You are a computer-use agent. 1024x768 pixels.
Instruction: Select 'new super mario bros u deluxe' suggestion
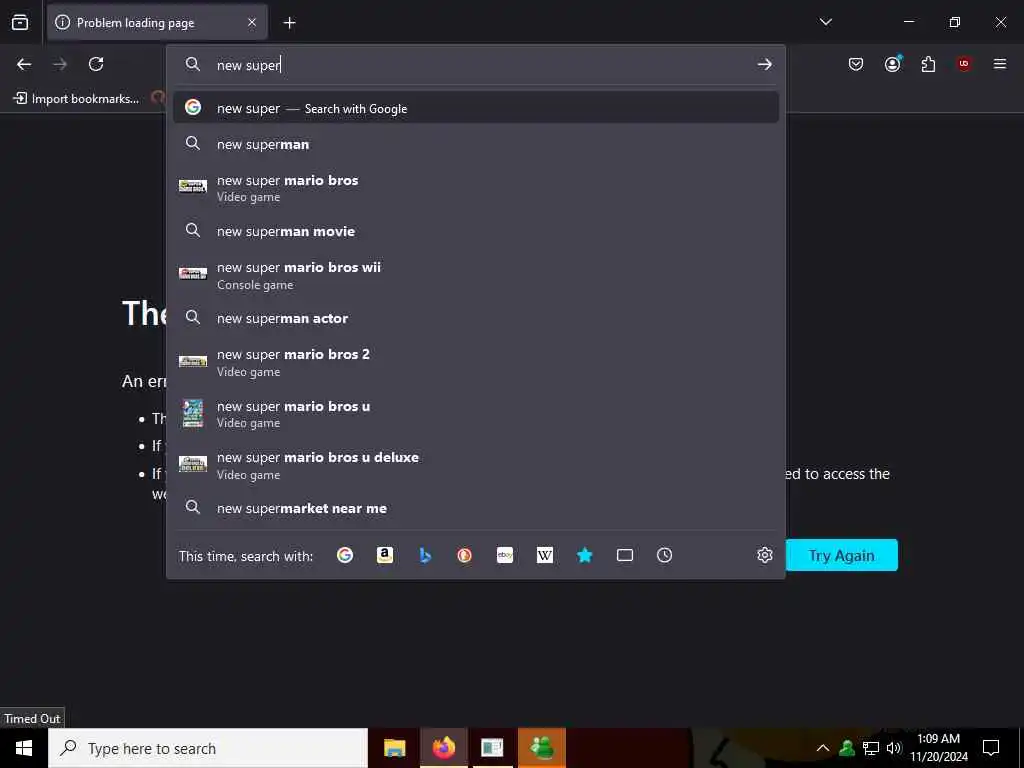click(475, 466)
